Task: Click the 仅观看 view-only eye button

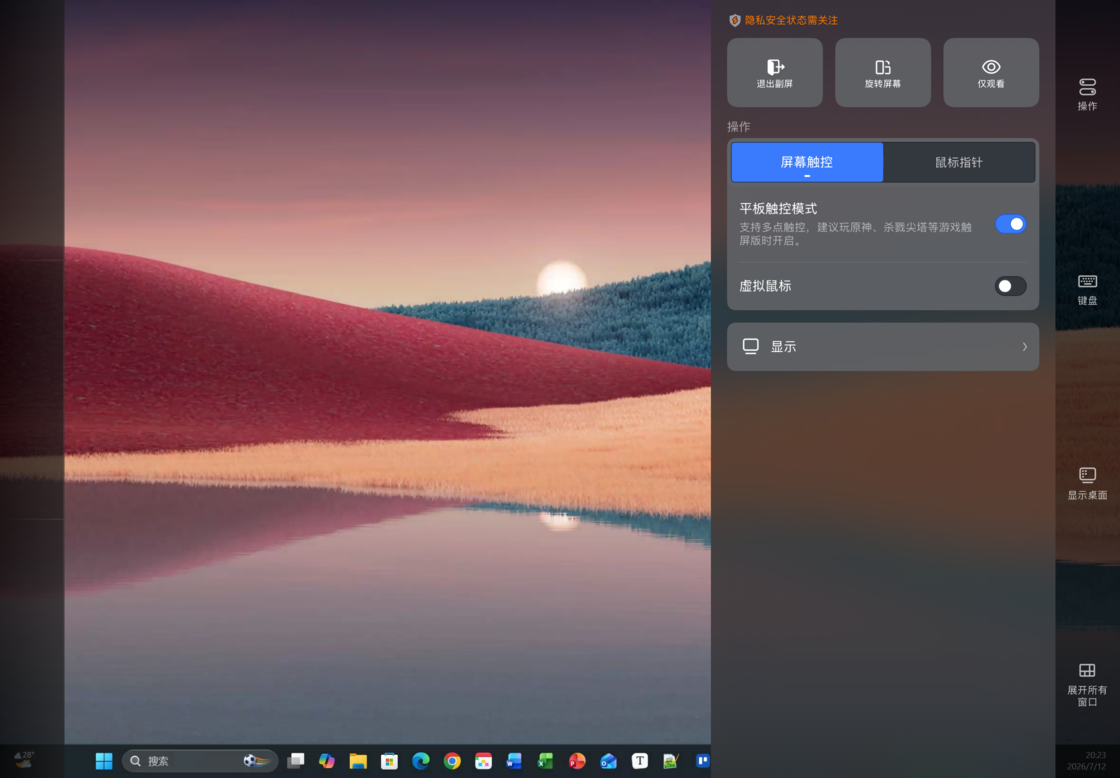Action: [x=991, y=73]
